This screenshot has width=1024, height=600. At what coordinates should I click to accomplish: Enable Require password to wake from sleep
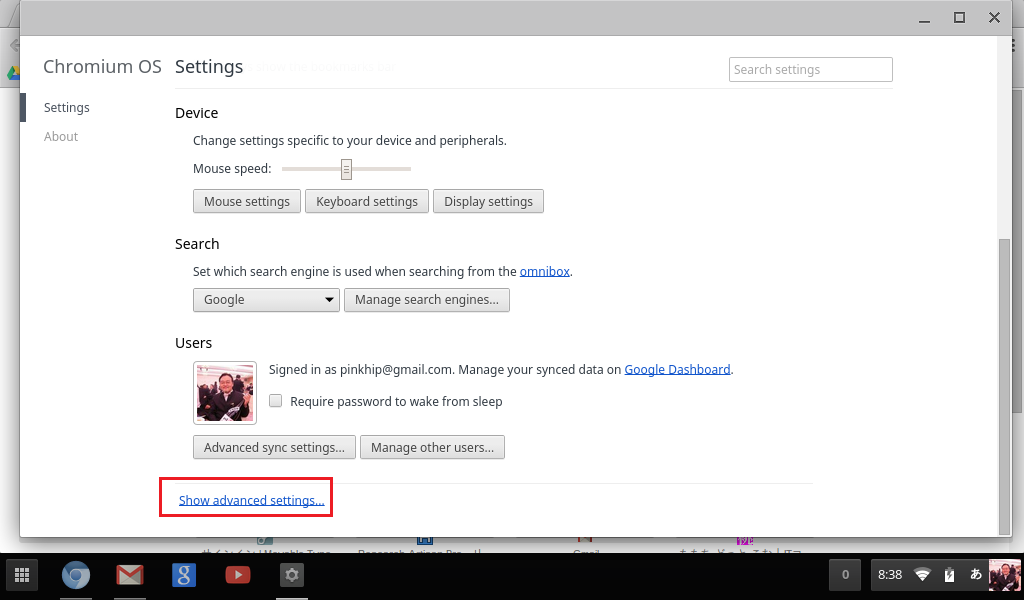coord(276,401)
